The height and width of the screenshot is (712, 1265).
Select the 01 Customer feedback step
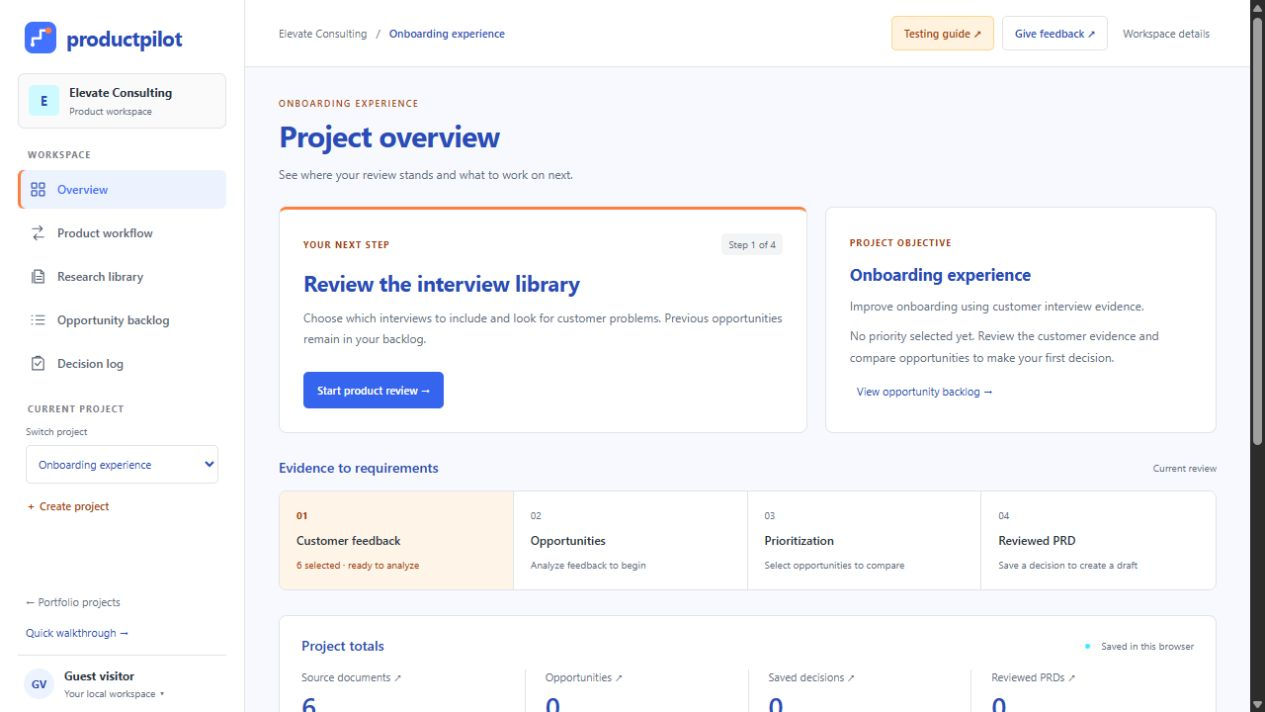click(x=396, y=540)
